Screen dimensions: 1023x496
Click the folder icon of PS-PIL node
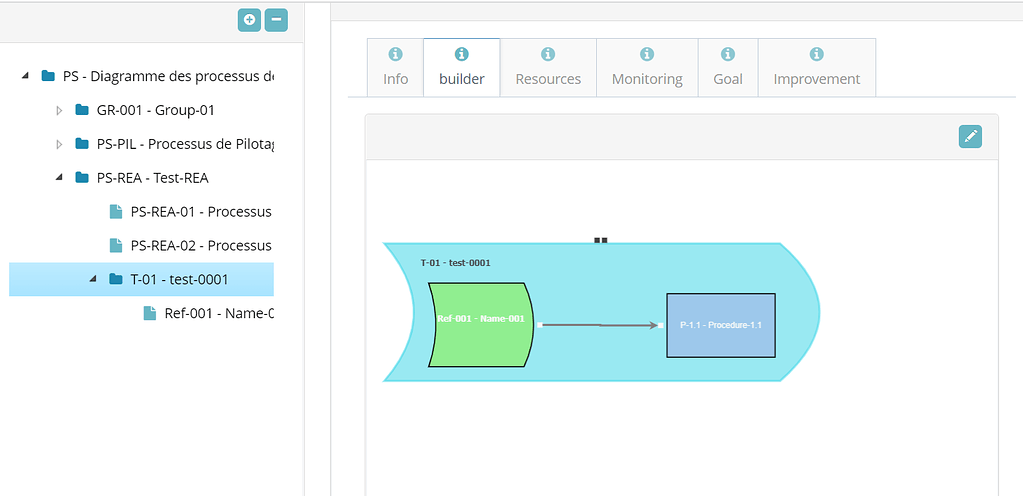(82, 144)
